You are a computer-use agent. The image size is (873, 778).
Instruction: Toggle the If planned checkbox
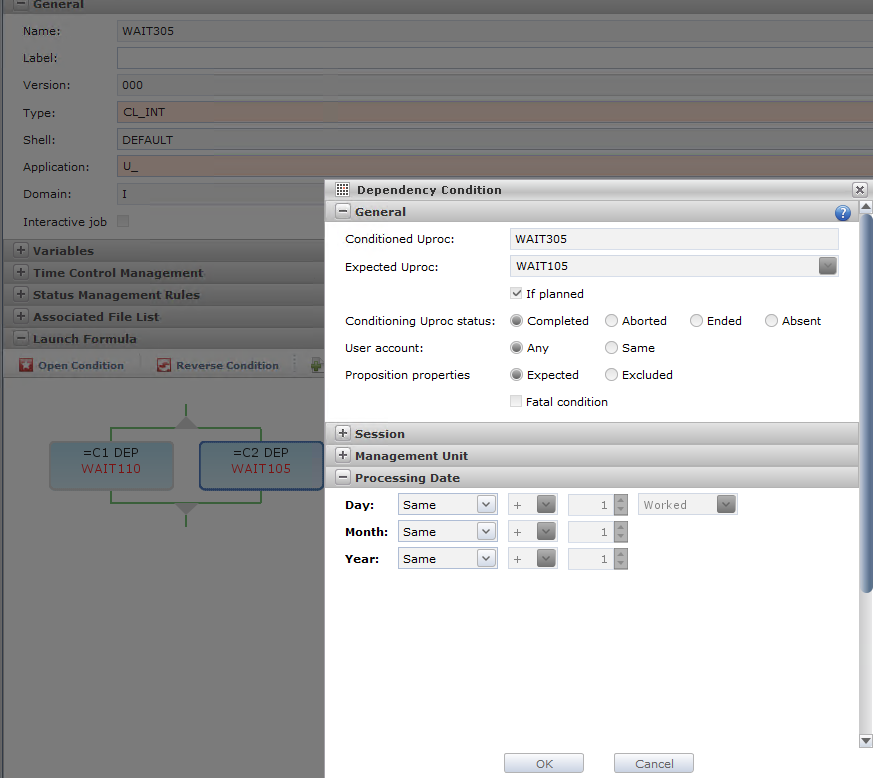[516, 294]
